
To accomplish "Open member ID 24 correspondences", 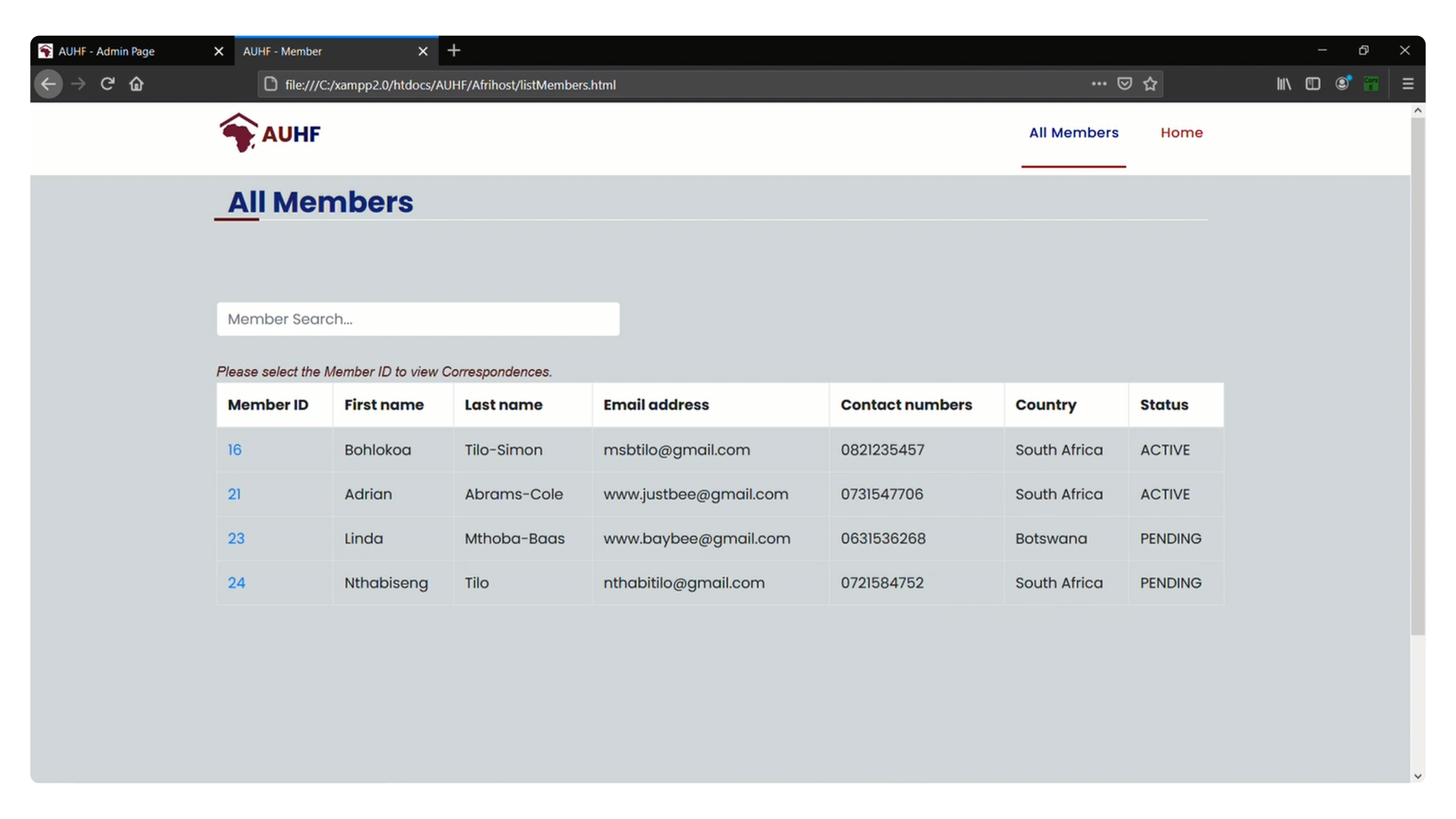I will pos(236,583).
